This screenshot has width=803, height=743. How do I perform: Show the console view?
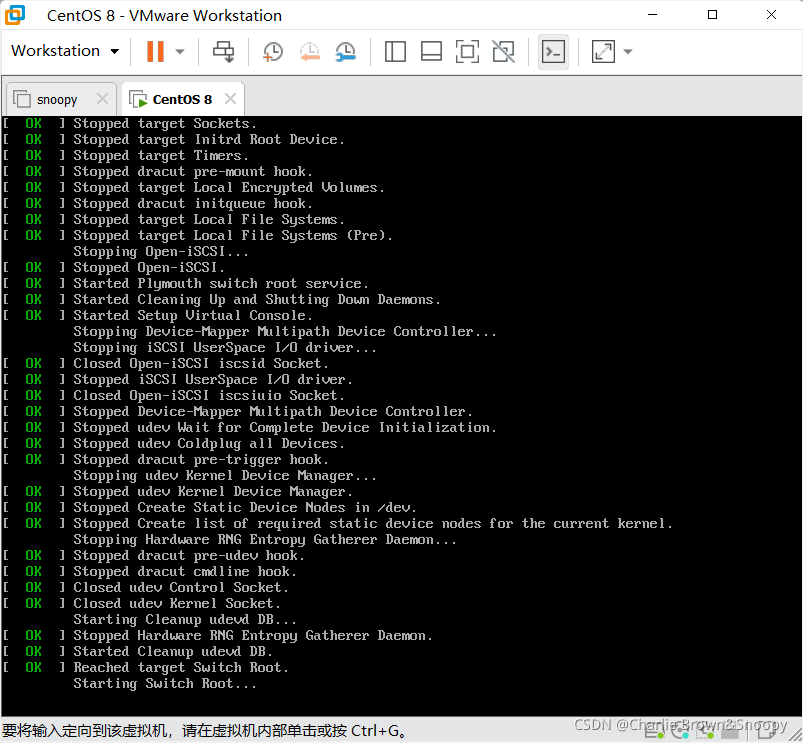[553, 51]
